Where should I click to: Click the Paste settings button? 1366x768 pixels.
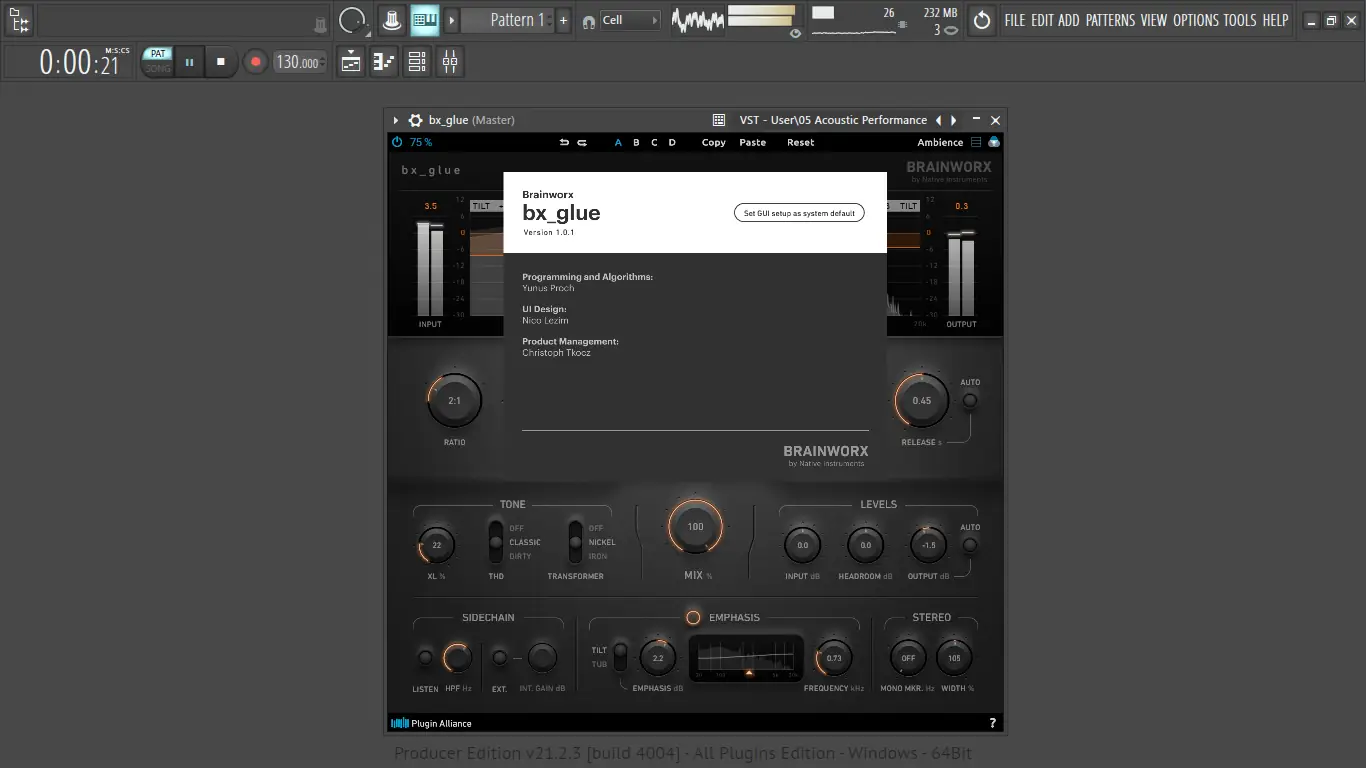point(753,142)
